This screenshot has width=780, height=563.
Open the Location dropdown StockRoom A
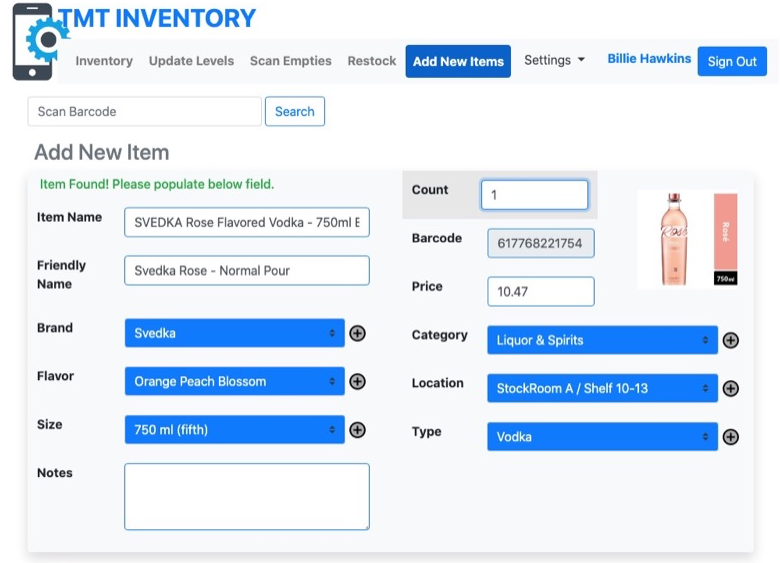(x=602, y=388)
